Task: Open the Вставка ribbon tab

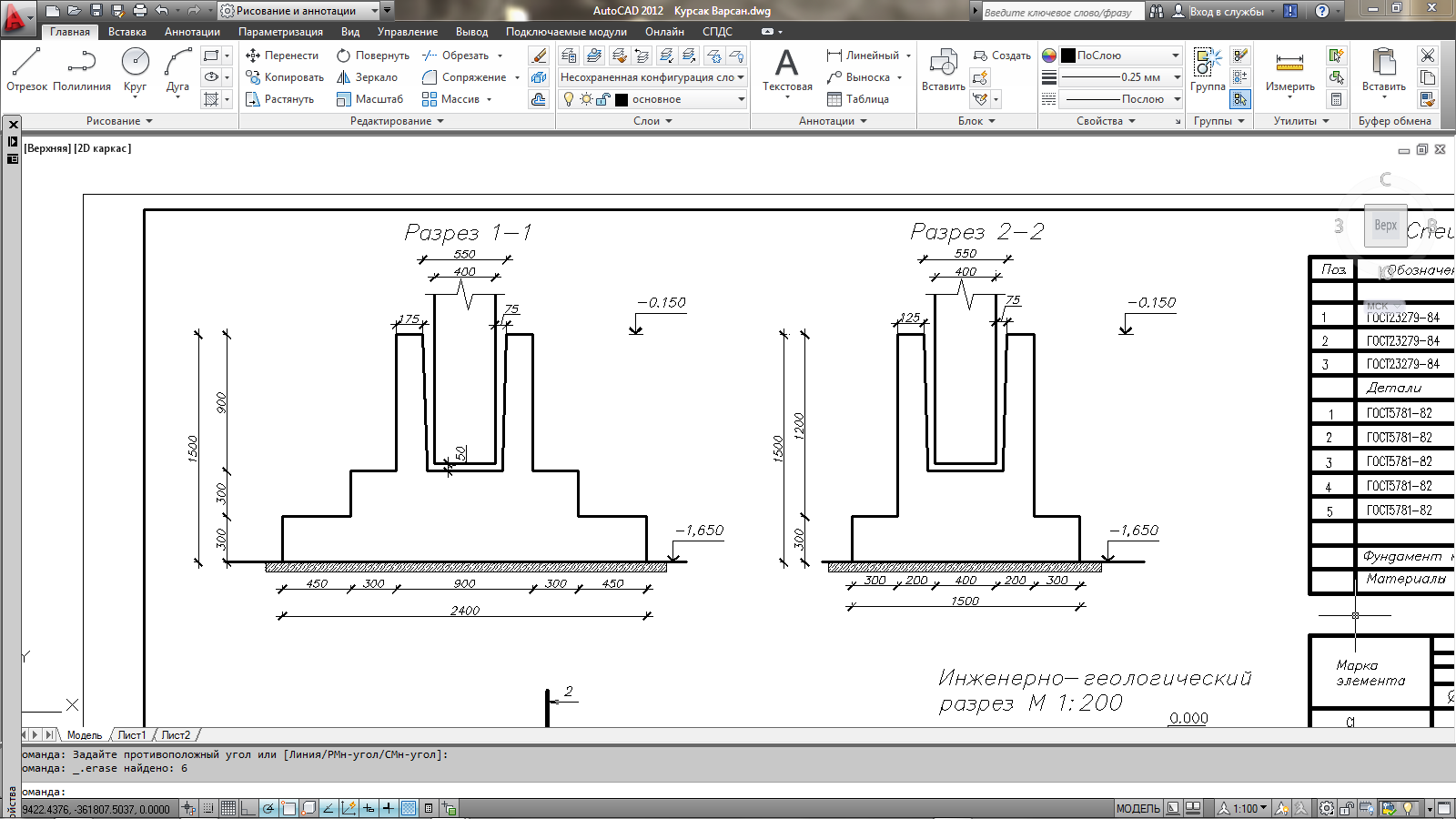Action: point(127,32)
